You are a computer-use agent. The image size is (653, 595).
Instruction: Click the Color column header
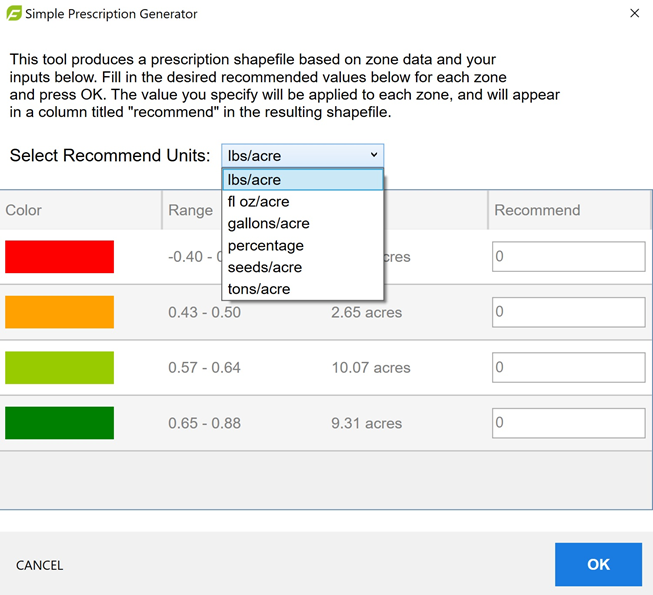[x=24, y=210]
